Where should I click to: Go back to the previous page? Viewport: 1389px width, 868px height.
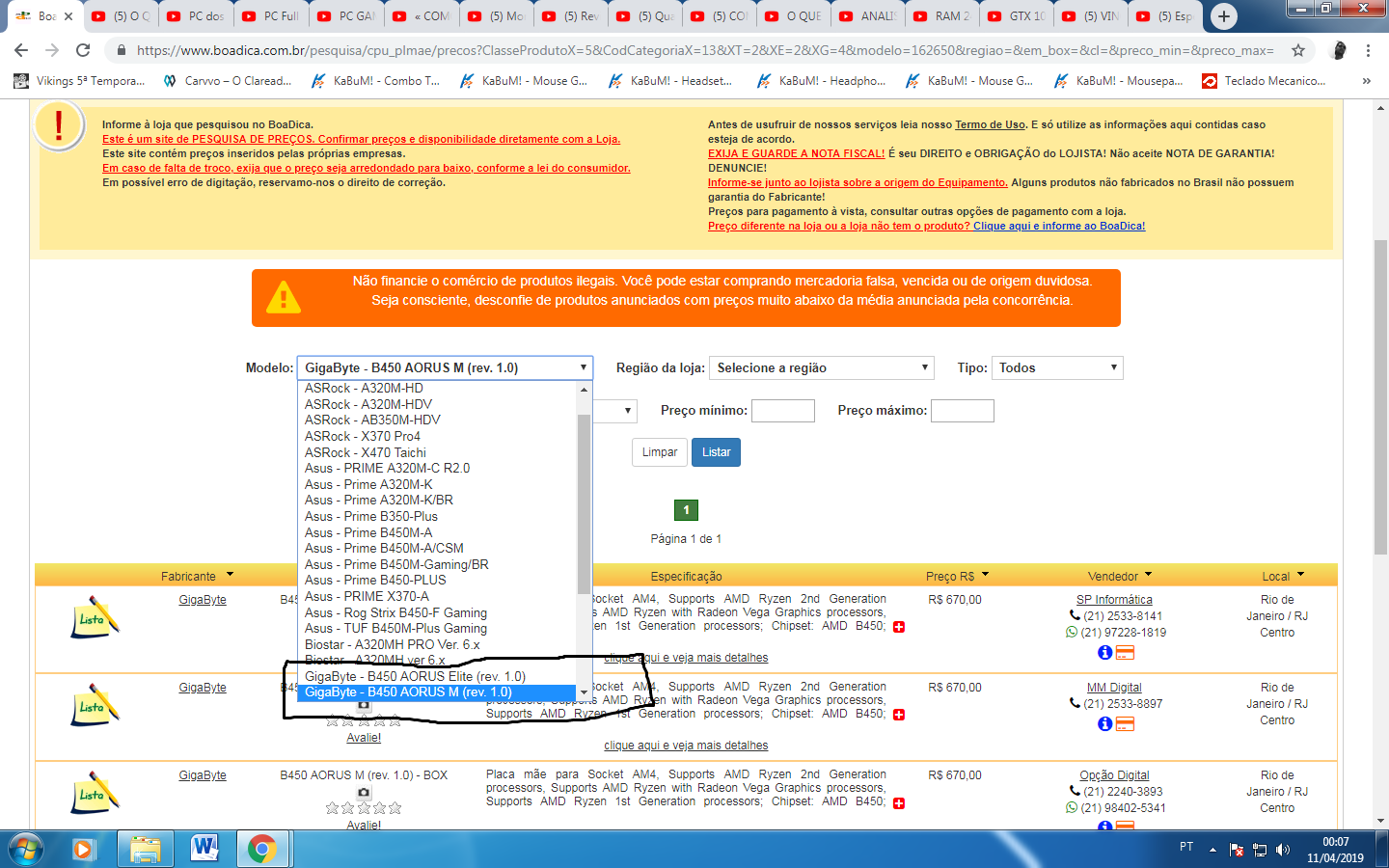21,50
